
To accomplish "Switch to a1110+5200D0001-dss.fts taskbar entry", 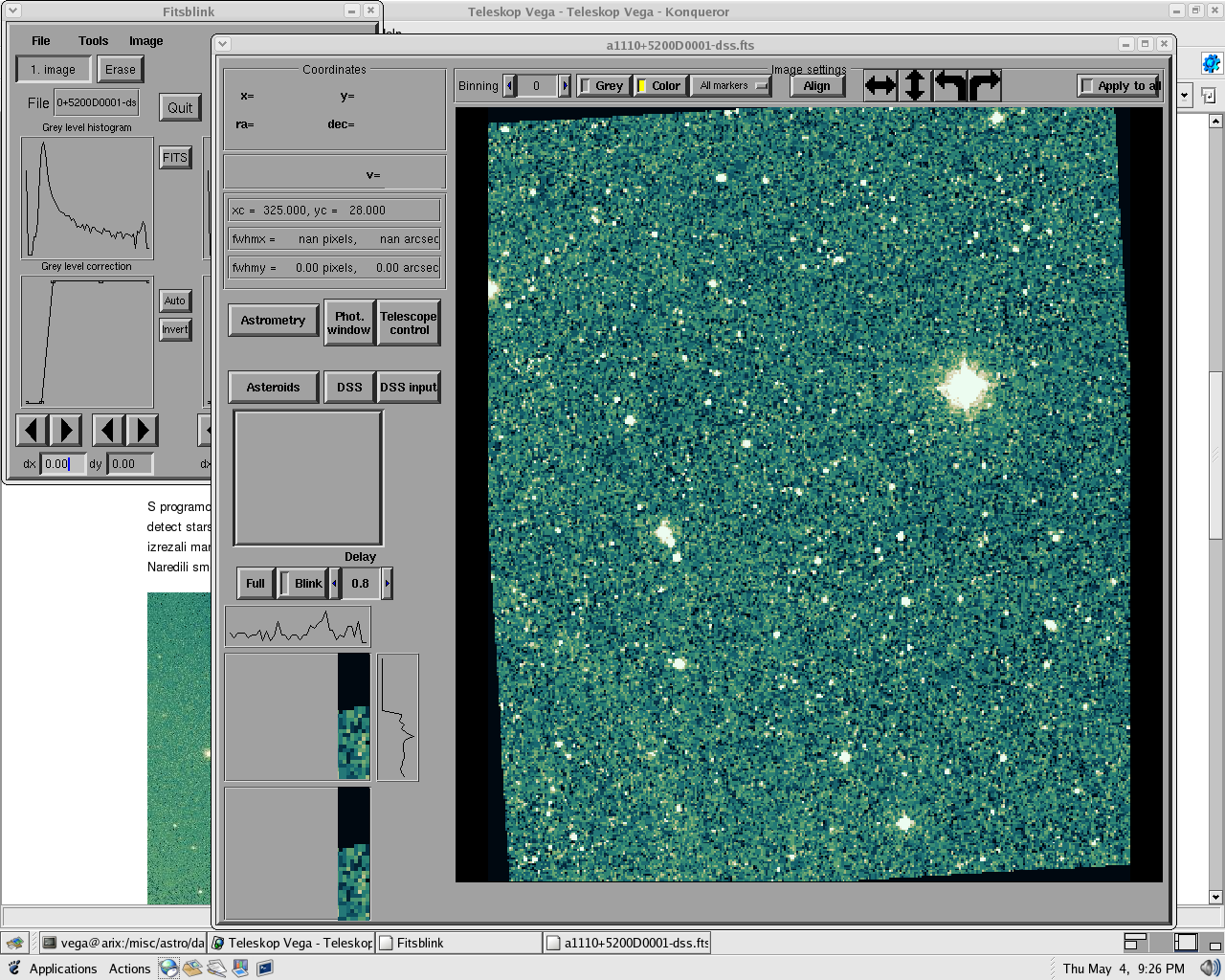I will coord(628,943).
